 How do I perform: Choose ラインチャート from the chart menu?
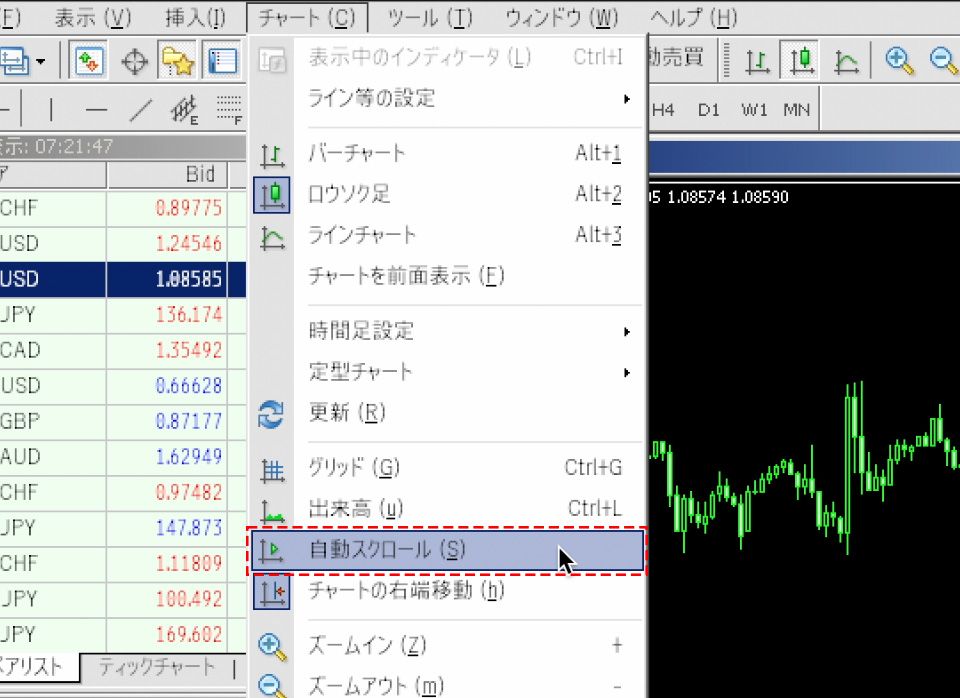(x=362, y=235)
